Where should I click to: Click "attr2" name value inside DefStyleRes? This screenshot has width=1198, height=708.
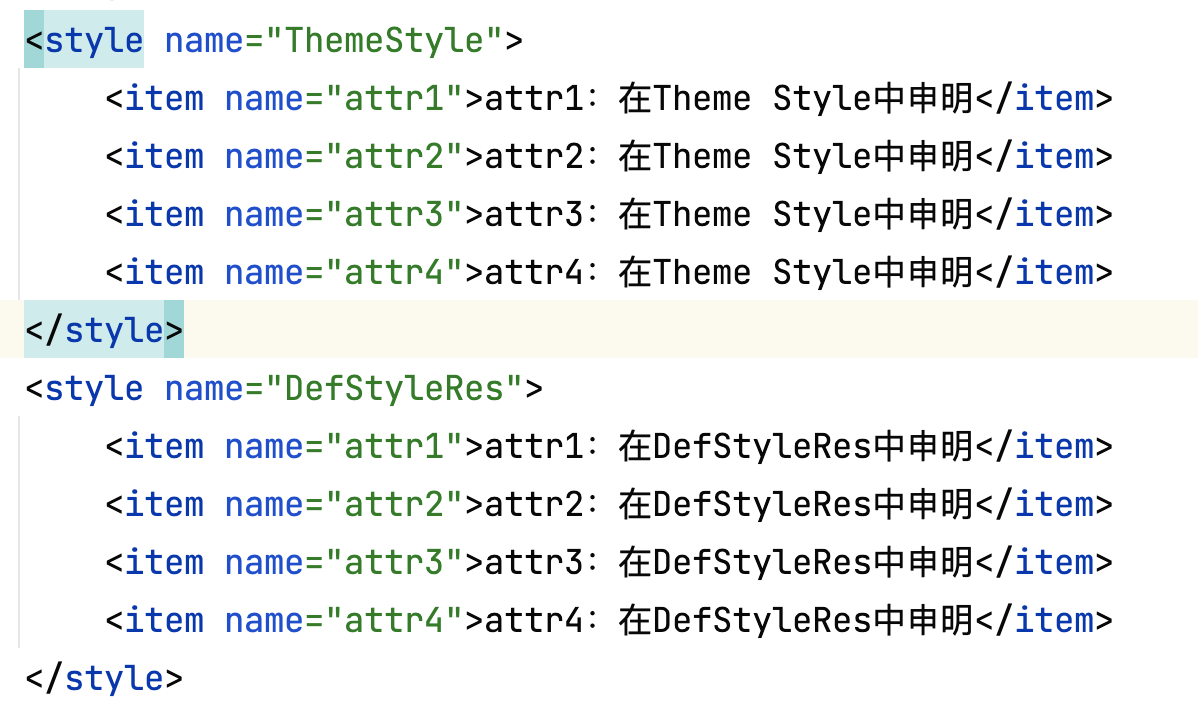pyautogui.click(x=394, y=504)
